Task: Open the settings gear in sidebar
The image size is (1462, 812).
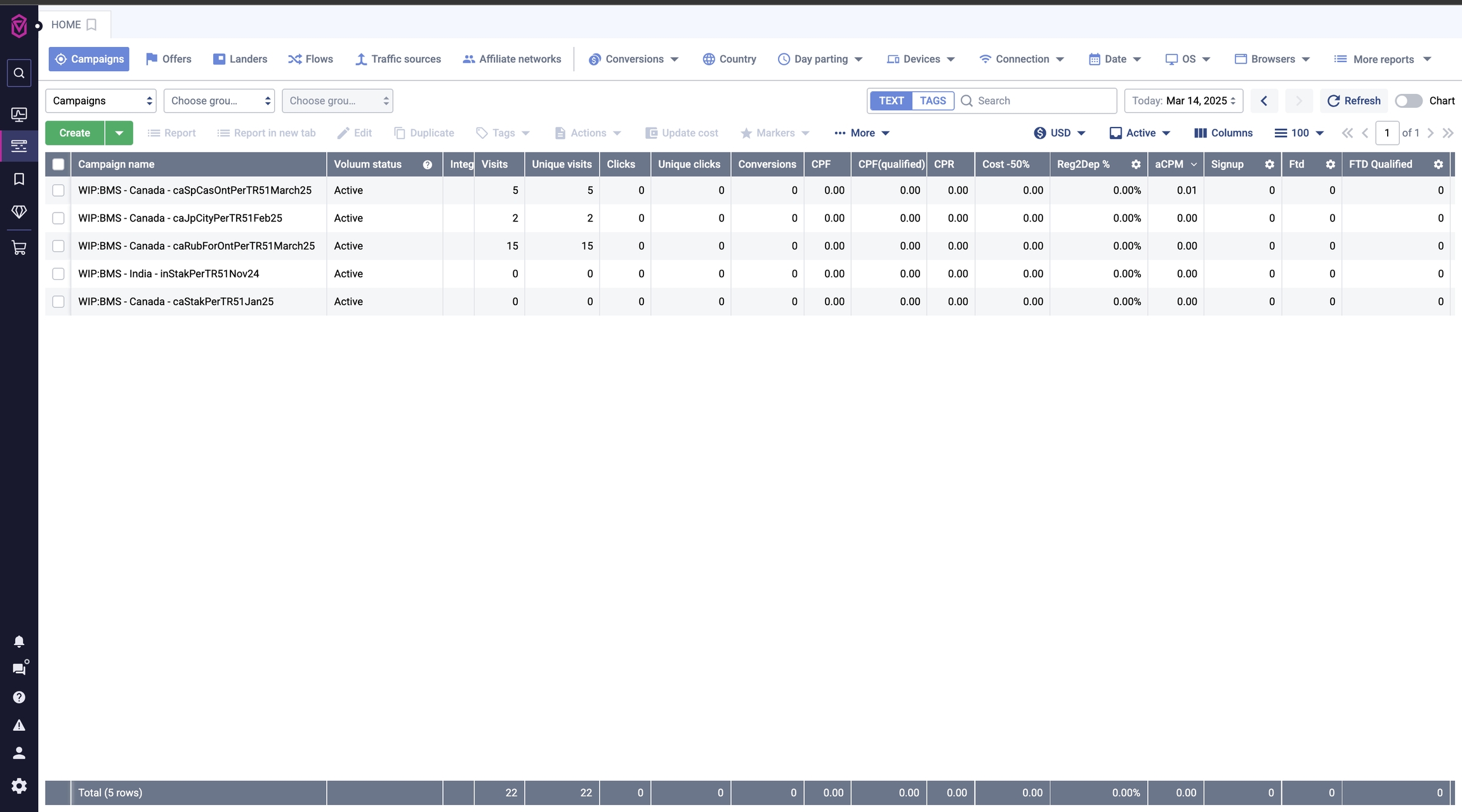Action: pyautogui.click(x=19, y=786)
